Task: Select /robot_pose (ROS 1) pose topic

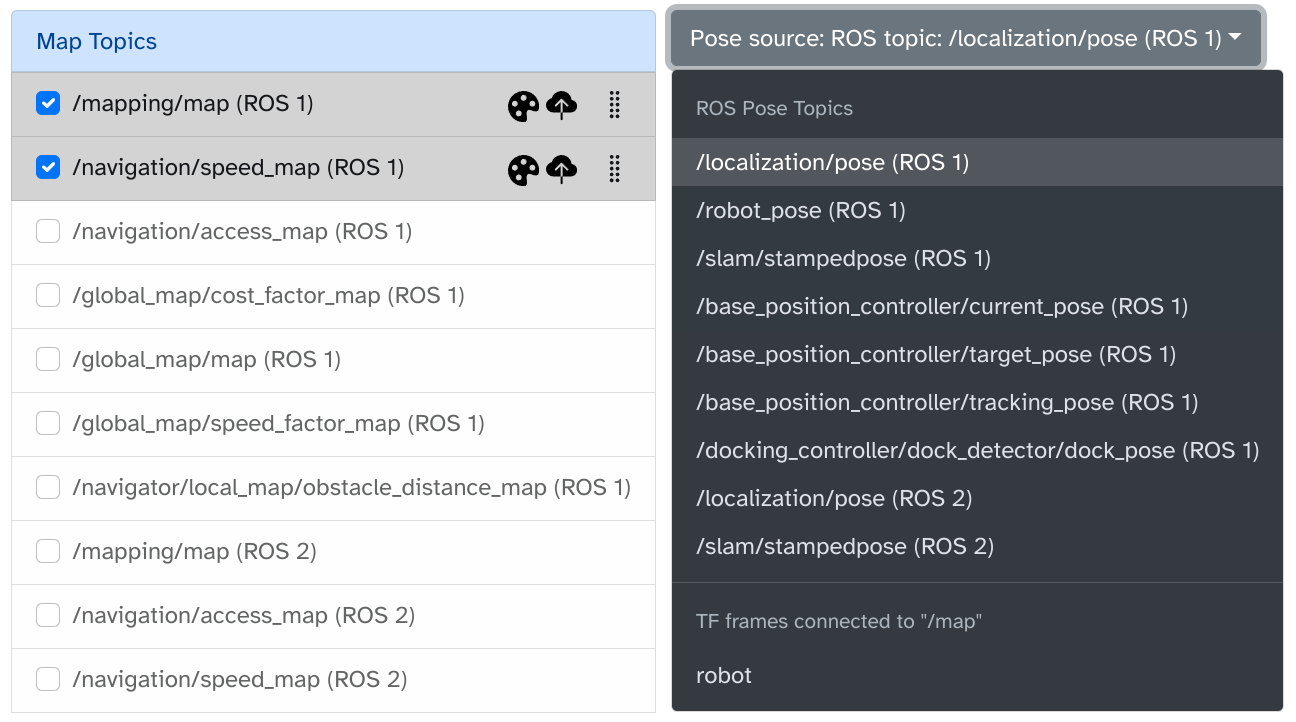Action: pyautogui.click(x=800, y=211)
